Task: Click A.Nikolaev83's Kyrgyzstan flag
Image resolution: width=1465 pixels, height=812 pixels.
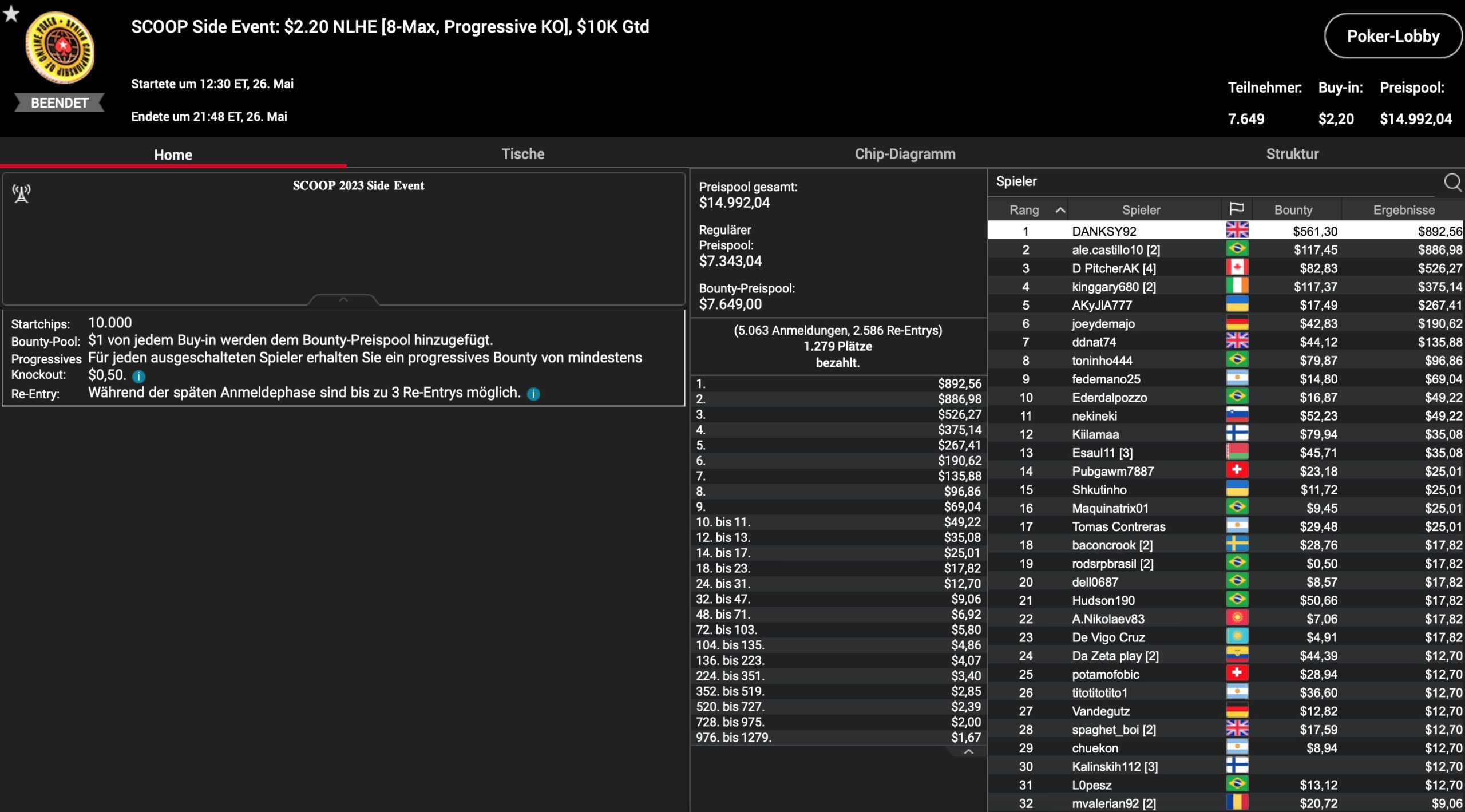Action: [1237, 618]
